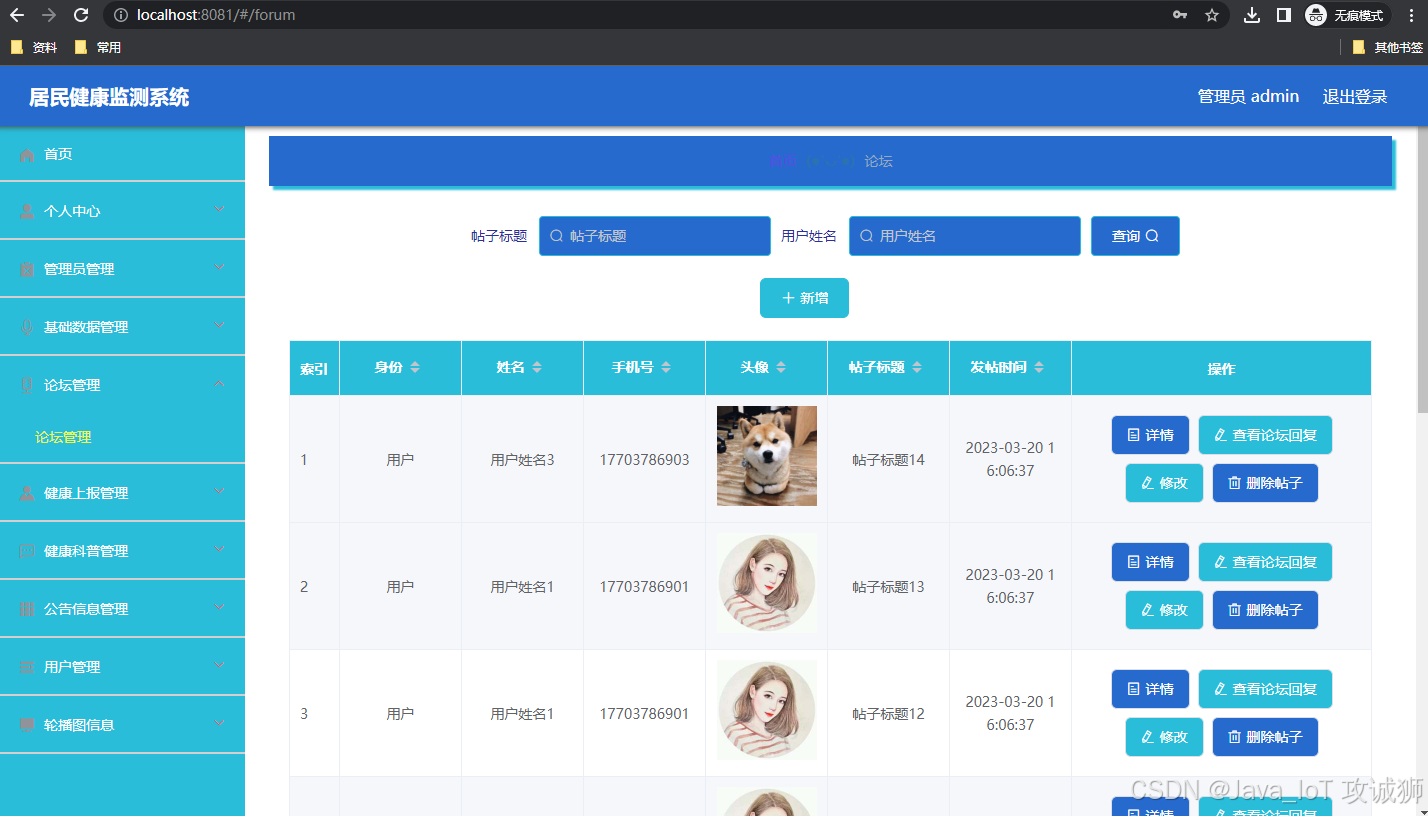Click 删除帖子 for 帖子标题13
Screen dimensions: 1428x816
(x=1265, y=610)
